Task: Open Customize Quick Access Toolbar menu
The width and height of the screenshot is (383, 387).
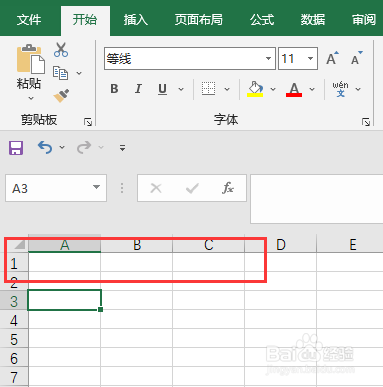Action: click(122, 148)
